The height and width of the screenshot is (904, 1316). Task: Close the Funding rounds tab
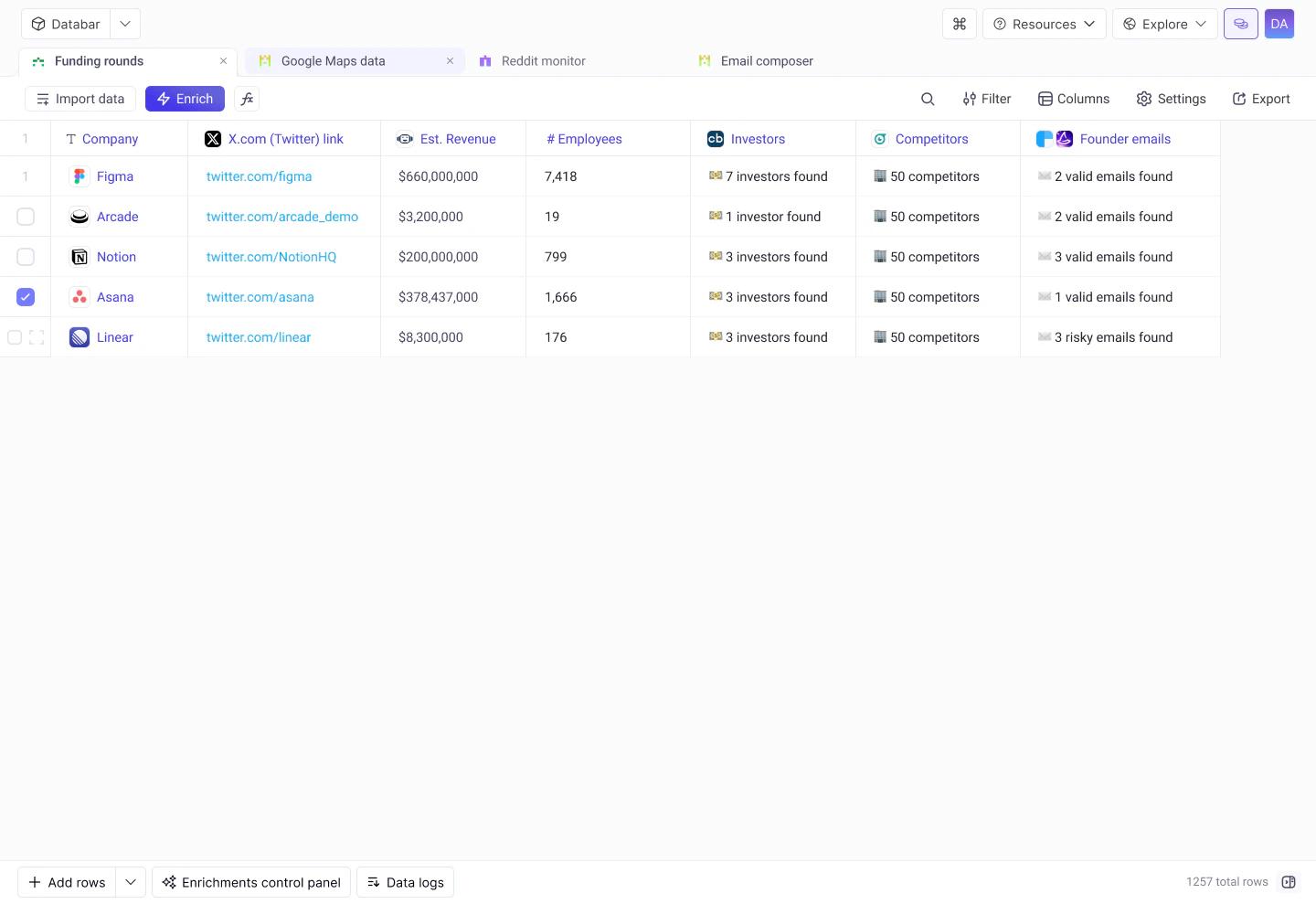tap(223, 61)
